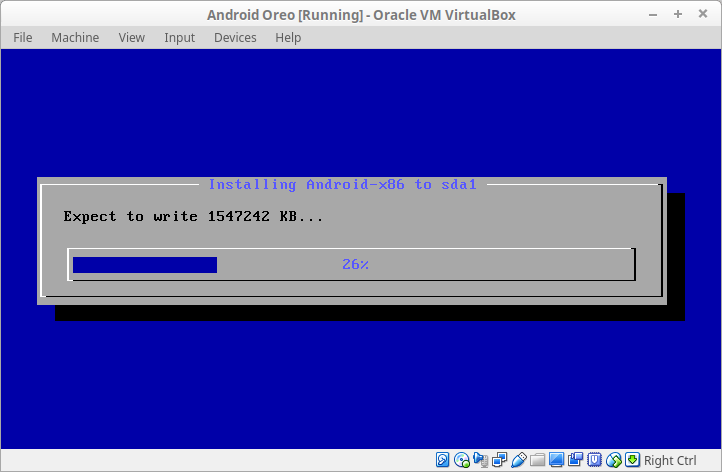Click the Android Oreo window title bar
The image size is (722, 472).
pos(361,15)
